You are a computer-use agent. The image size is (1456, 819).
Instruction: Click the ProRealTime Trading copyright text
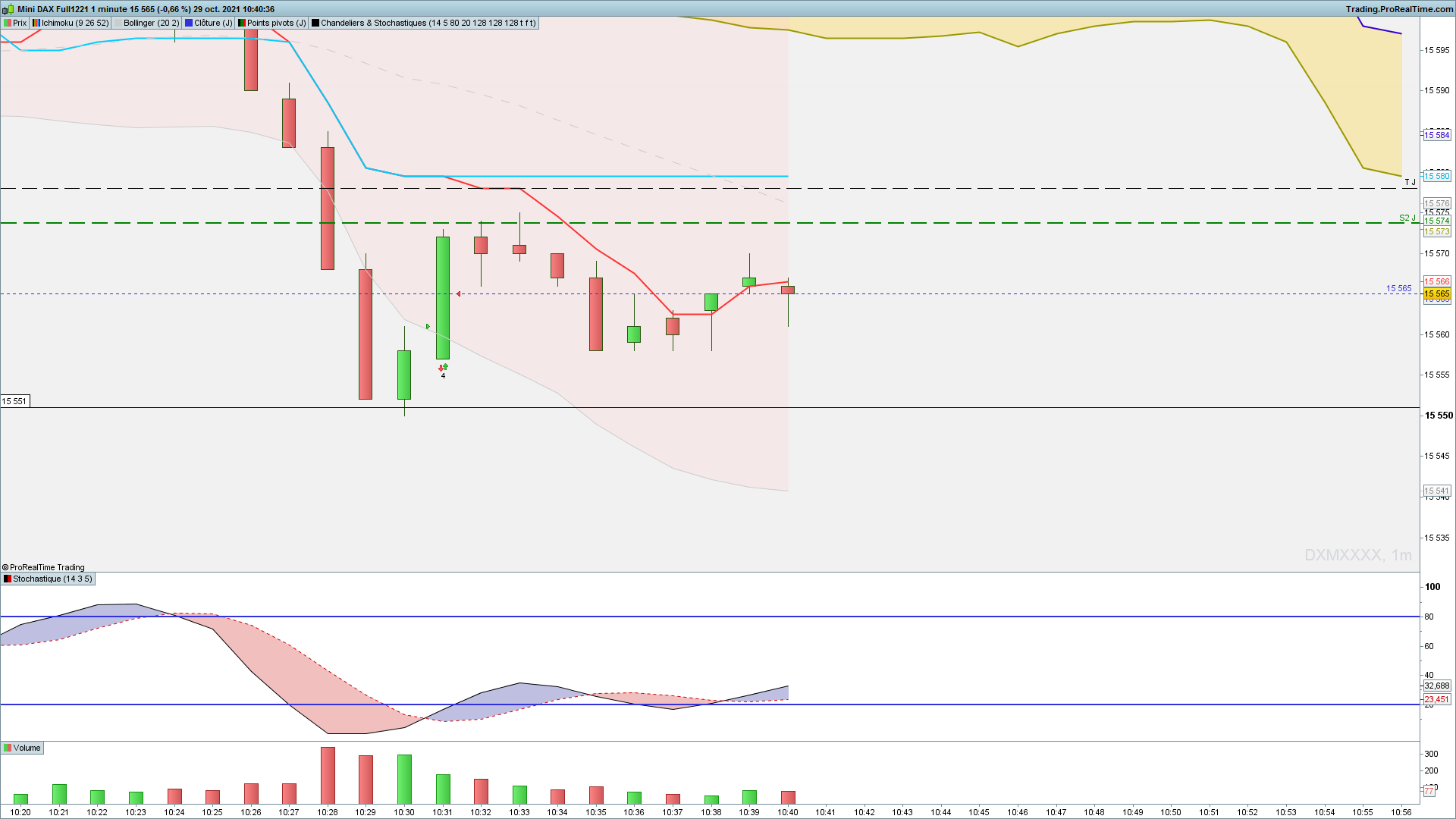pyautogui.click(x=42, y=567)
